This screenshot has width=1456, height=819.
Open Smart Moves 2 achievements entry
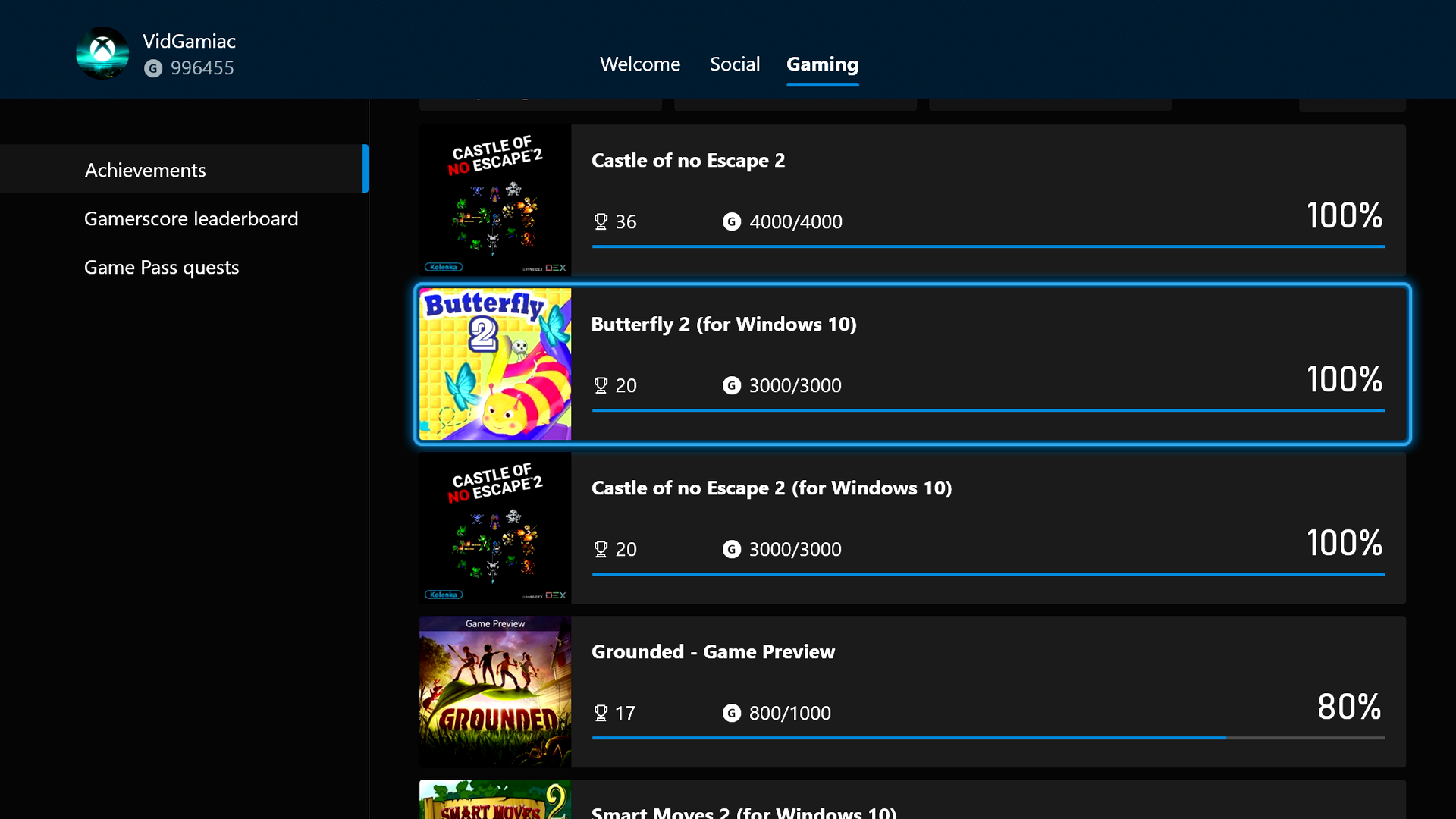pos(743,810)
